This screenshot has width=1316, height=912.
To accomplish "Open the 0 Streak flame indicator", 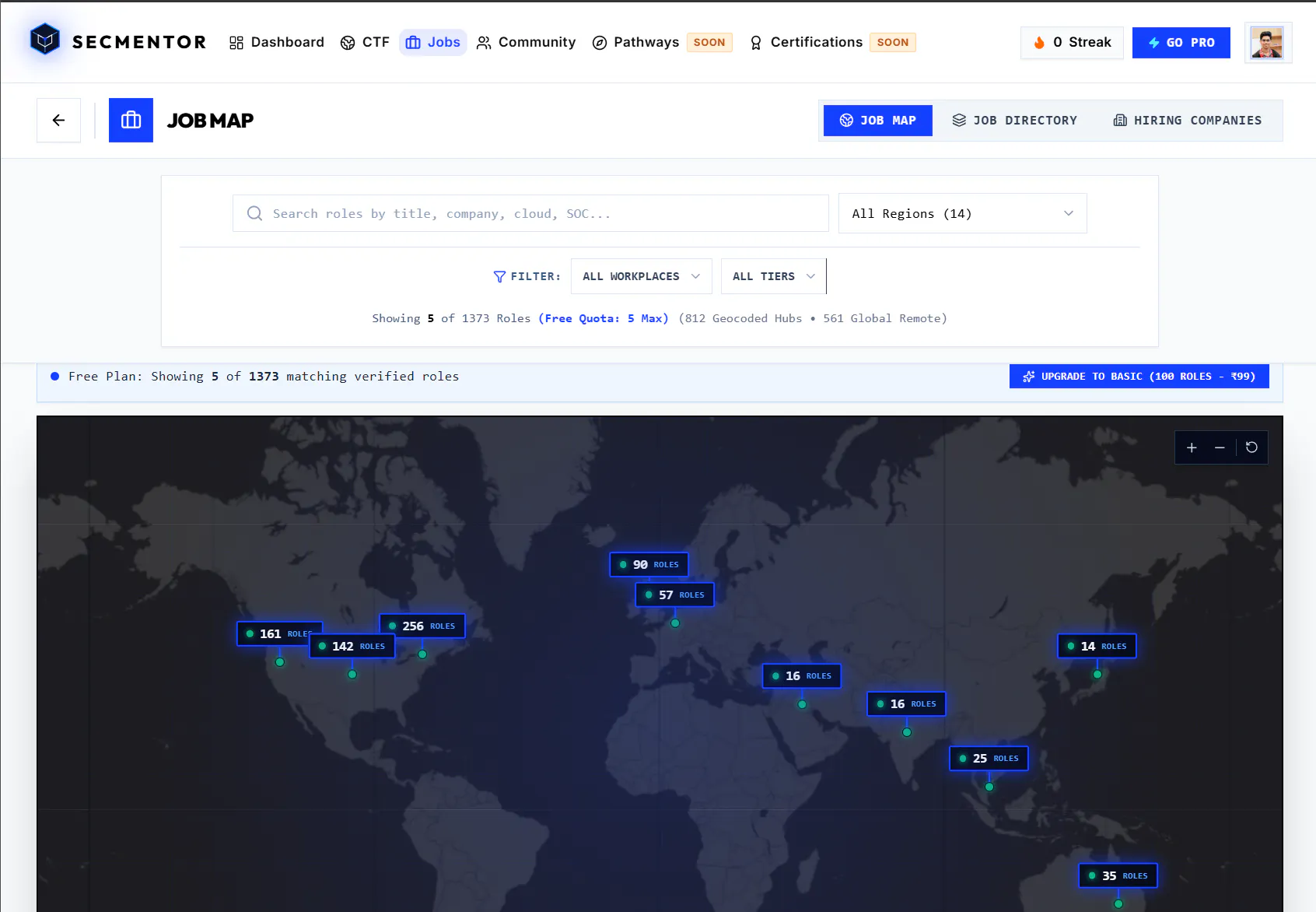I will (x=1072, y=43).
